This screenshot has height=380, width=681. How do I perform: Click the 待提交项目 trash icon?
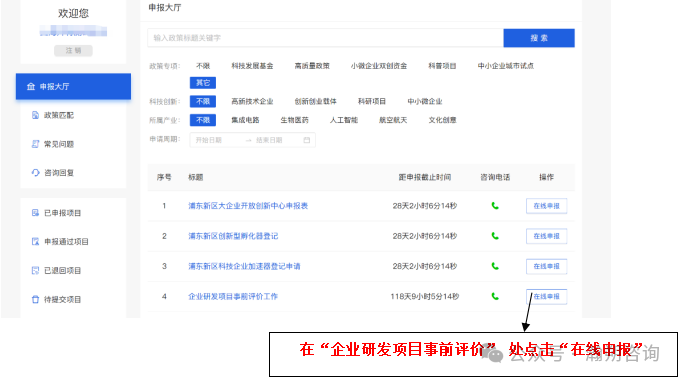coord(36,299)
